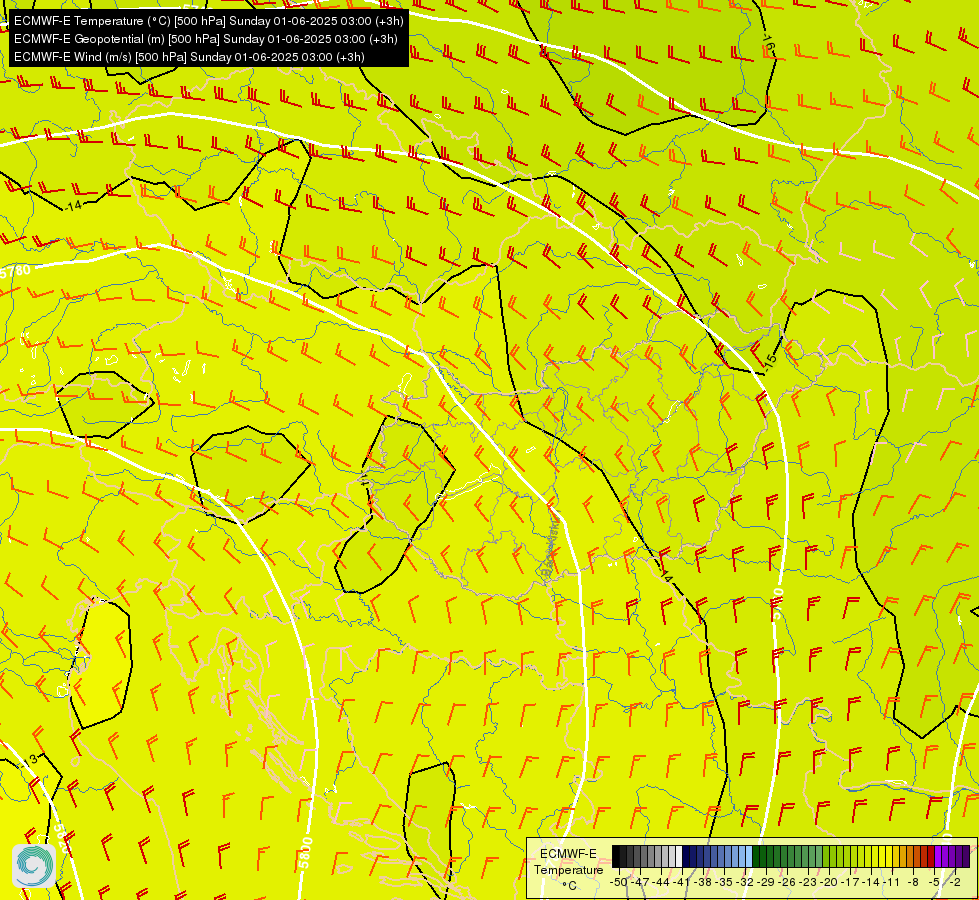This screenshot has height=900, width=979.
Task: Click the -20 legend value
Action: (x=829, y=882)
